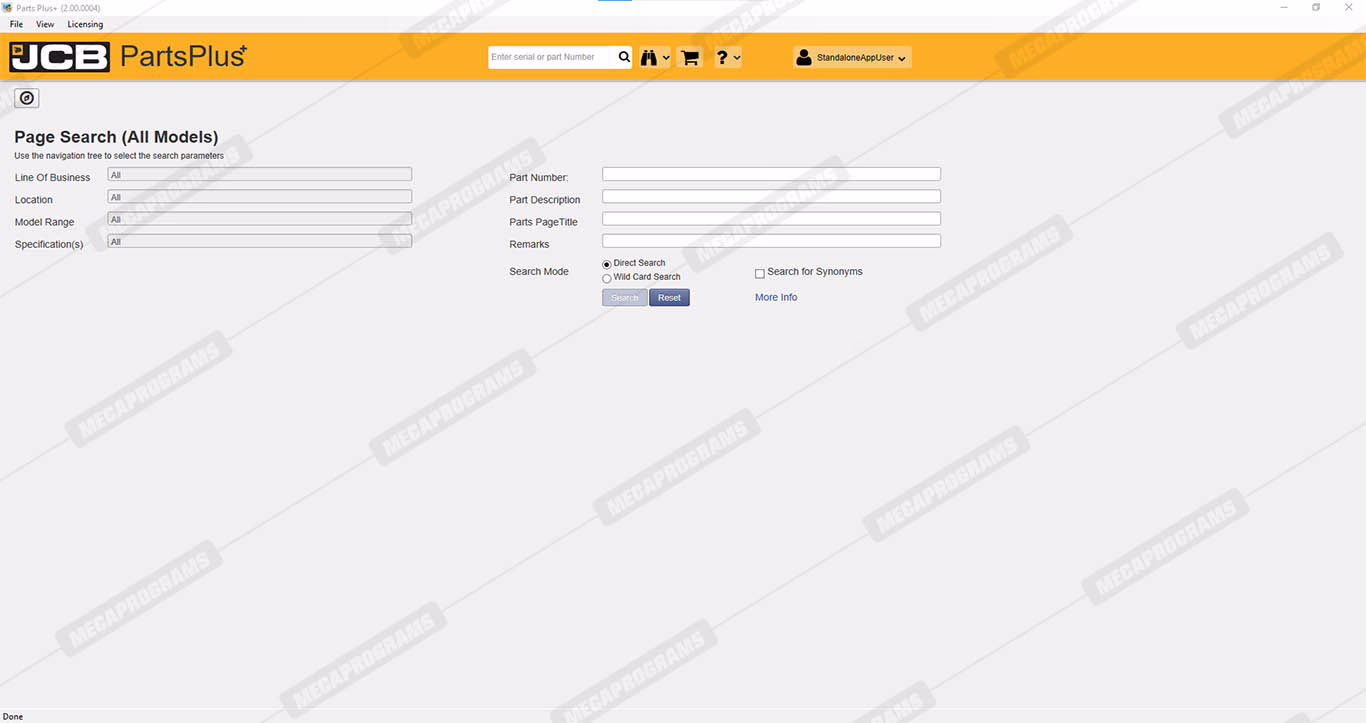Click the 'Page Search (All Models)' heading

tap(116, 137)
